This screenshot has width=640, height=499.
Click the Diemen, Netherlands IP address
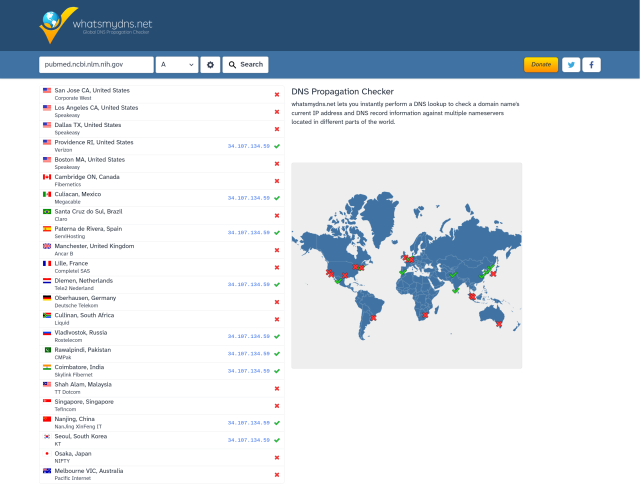[x=248, y=284]
